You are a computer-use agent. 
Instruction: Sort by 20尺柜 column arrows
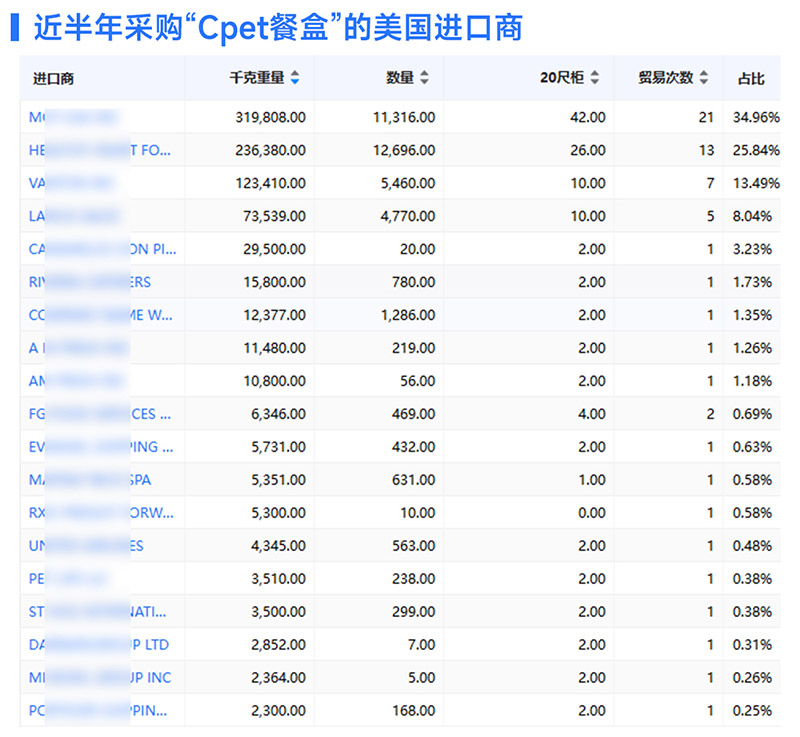pyautogui.click(x=595, y=78)
